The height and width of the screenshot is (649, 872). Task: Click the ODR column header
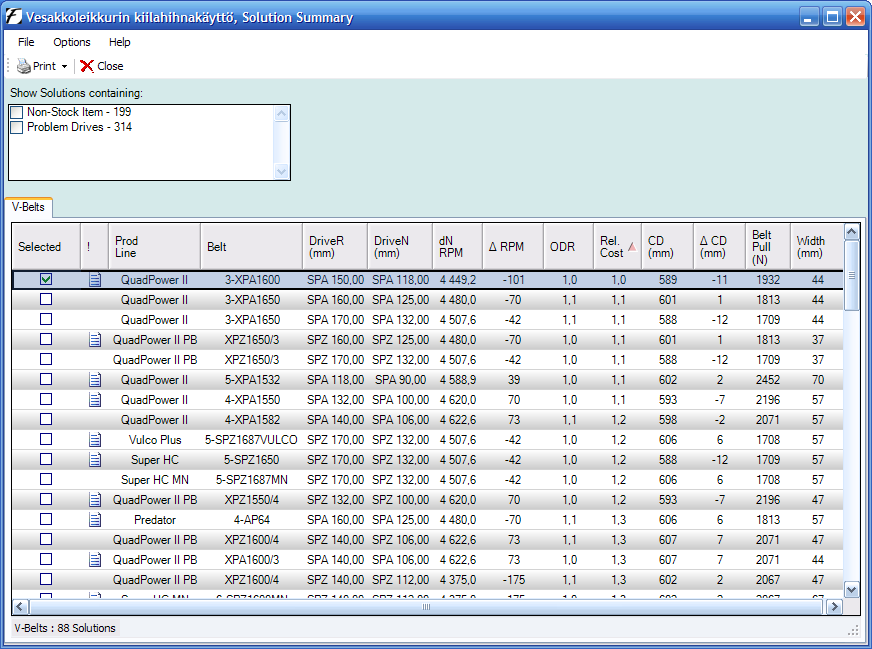(x=568, y=246)
